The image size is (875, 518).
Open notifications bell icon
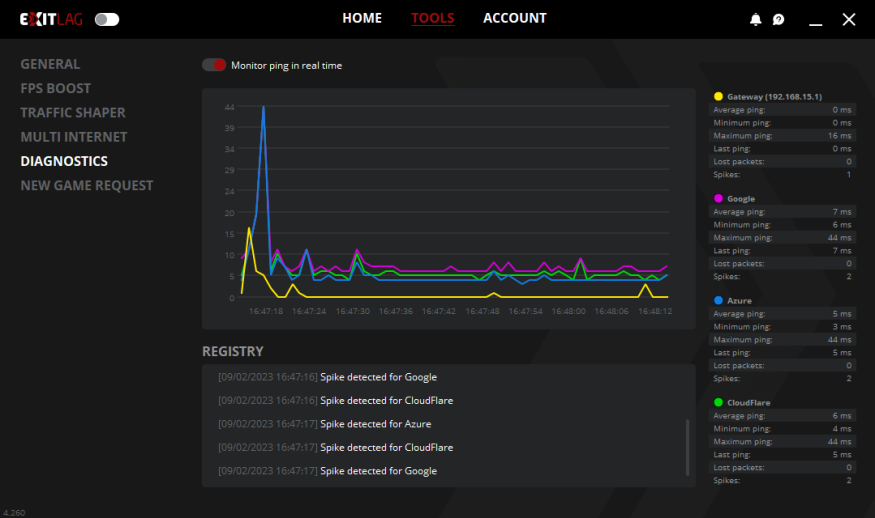tap(755, 20)
